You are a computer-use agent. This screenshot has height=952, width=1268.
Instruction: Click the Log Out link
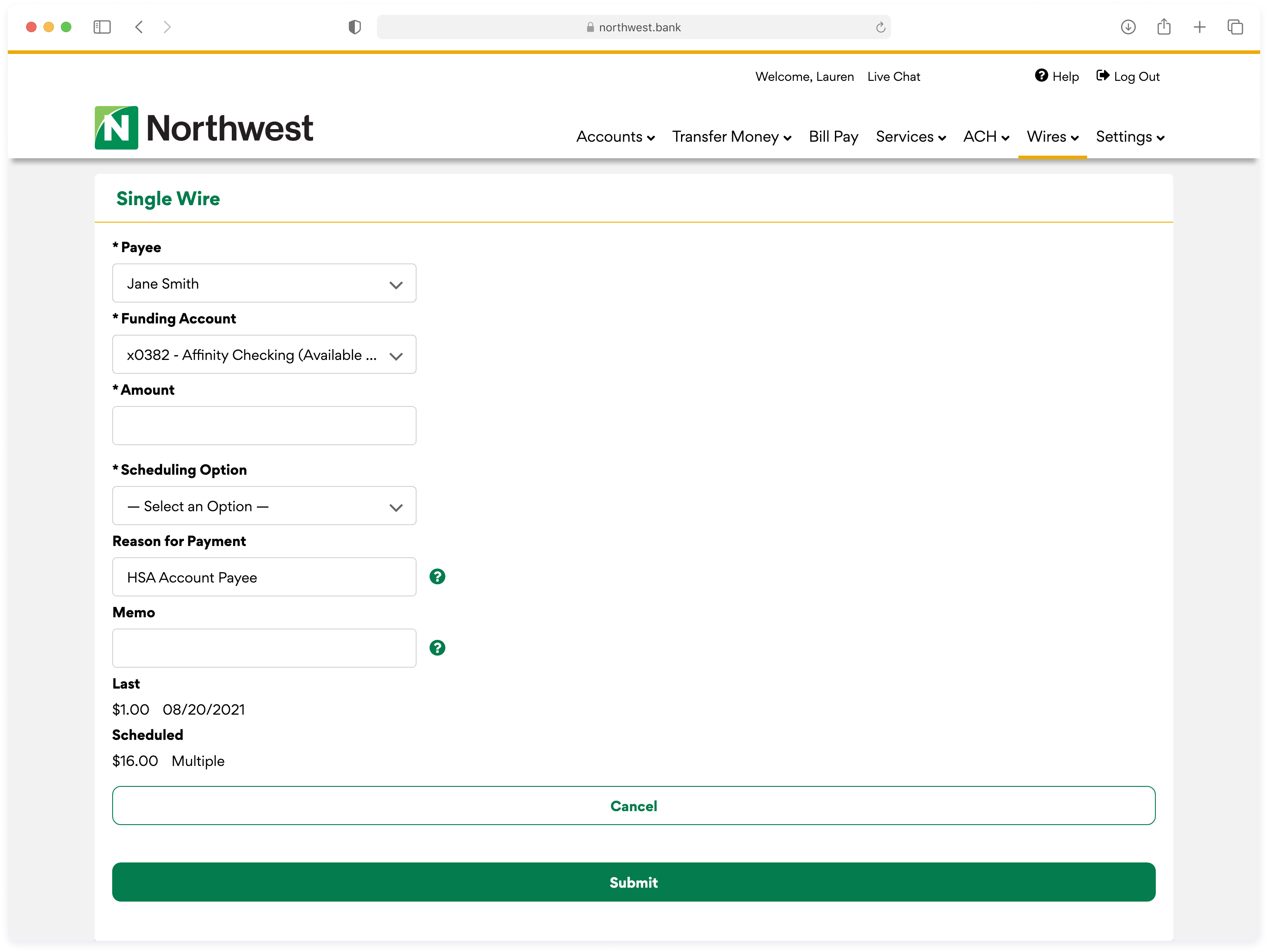(1128, 77)
